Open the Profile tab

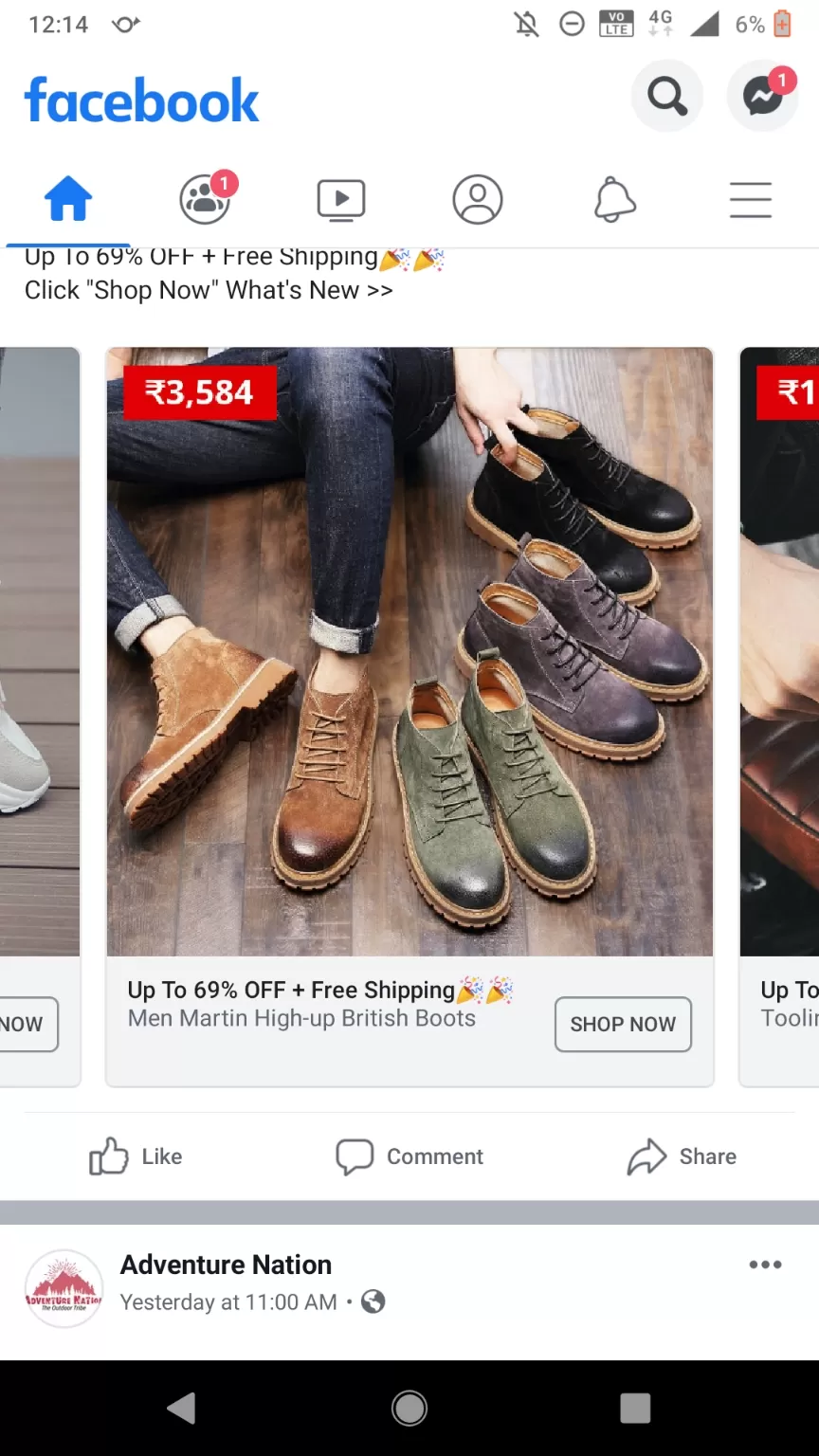(478, 201)
